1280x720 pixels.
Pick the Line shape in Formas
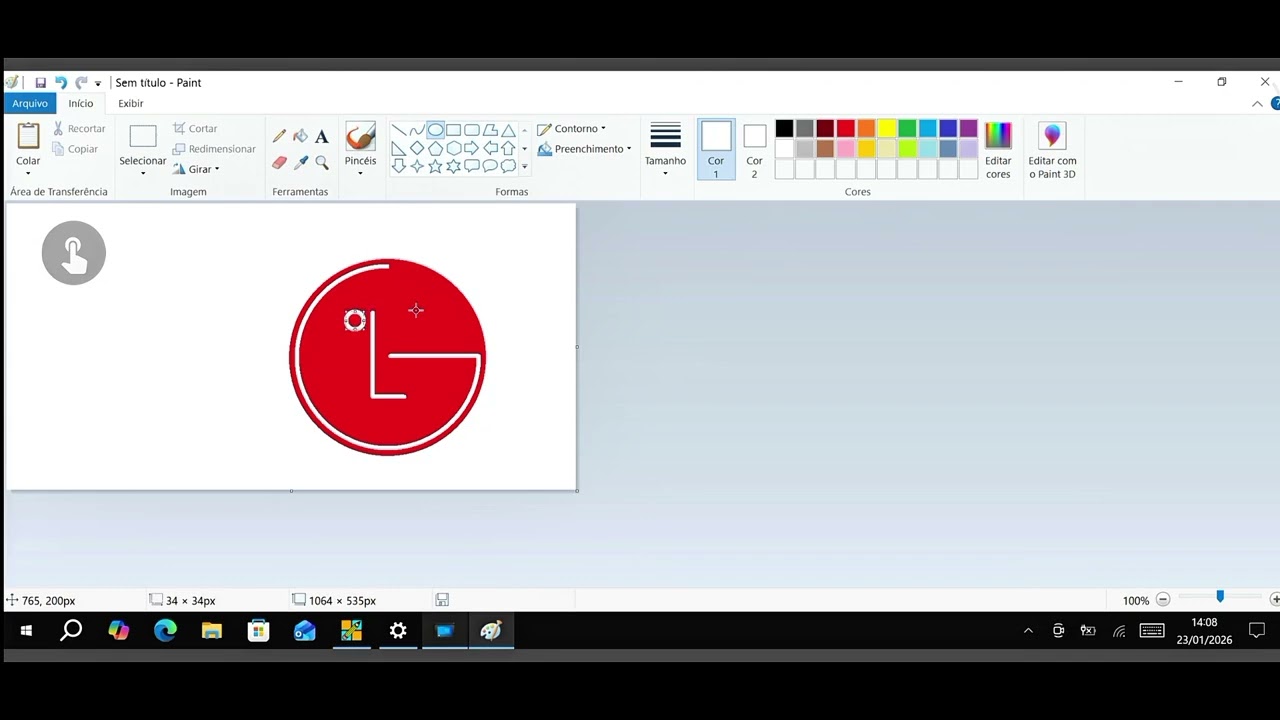[x=399, y=130]
